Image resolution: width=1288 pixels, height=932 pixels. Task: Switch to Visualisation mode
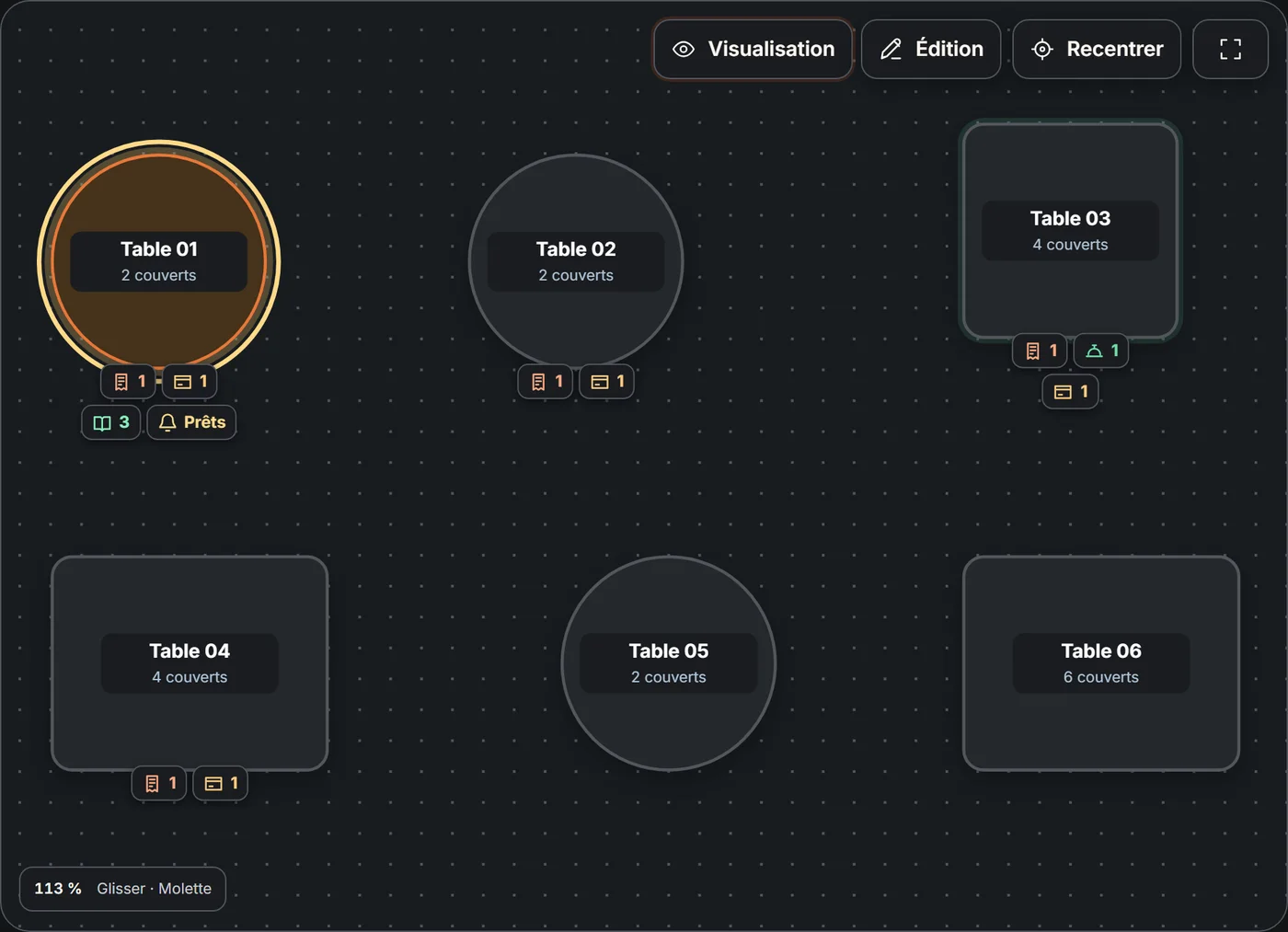(x=753, y=49)
